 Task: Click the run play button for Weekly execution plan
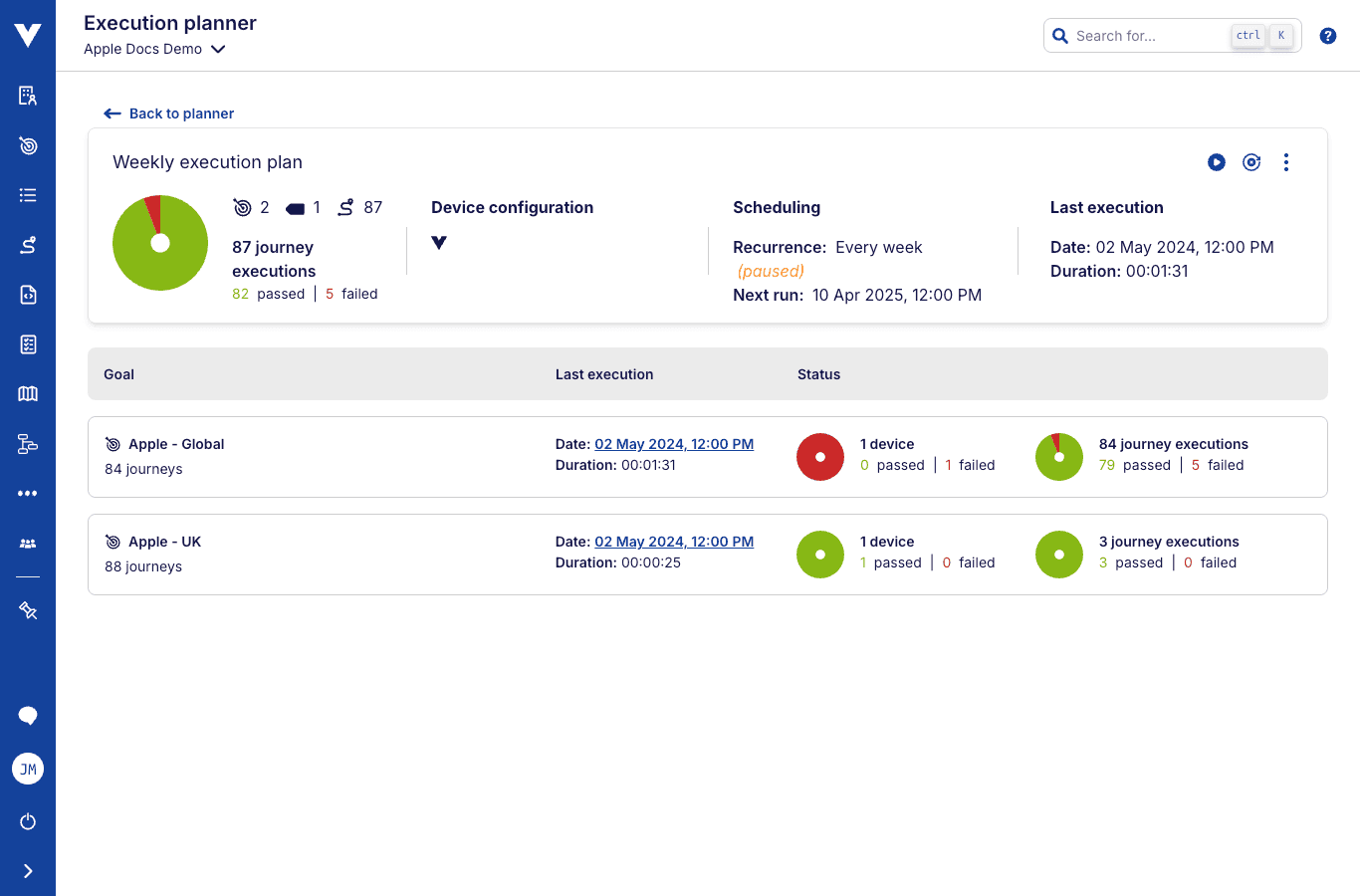tap(1217, 161)
